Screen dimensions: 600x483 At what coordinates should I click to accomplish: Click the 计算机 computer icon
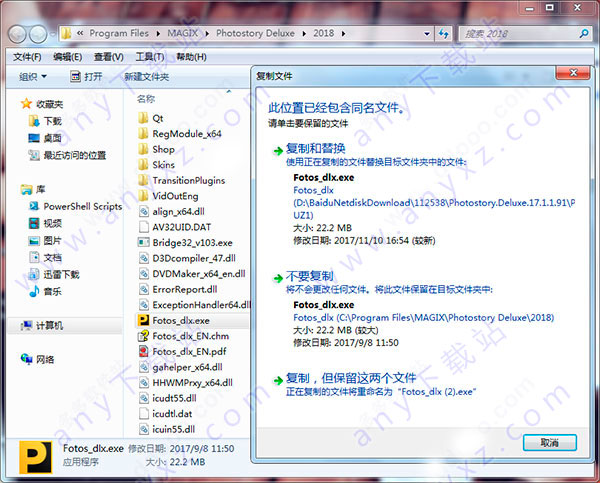(26, 325)
